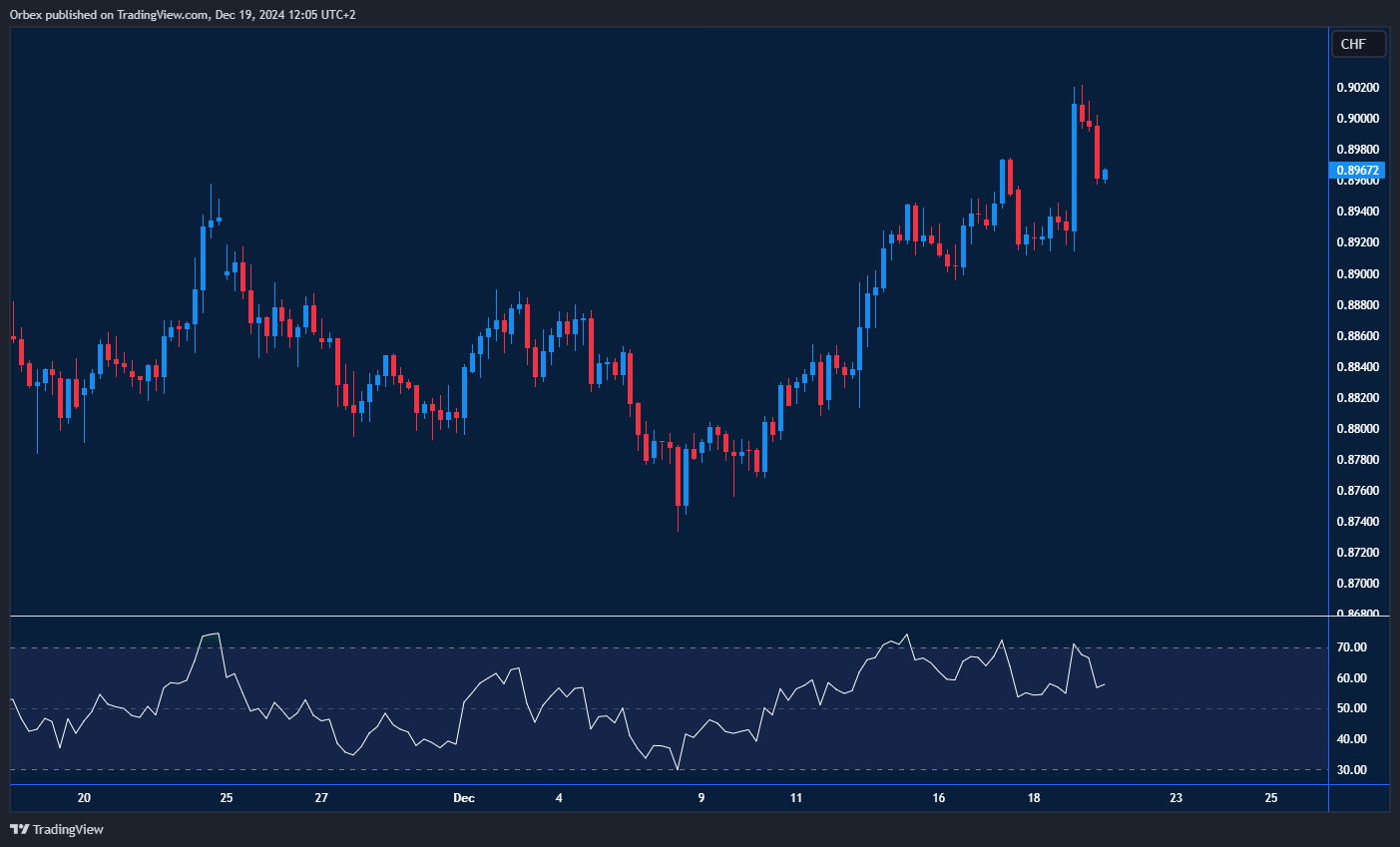Click the 50.00 RSI midline label

click(x=1351, y=708)
